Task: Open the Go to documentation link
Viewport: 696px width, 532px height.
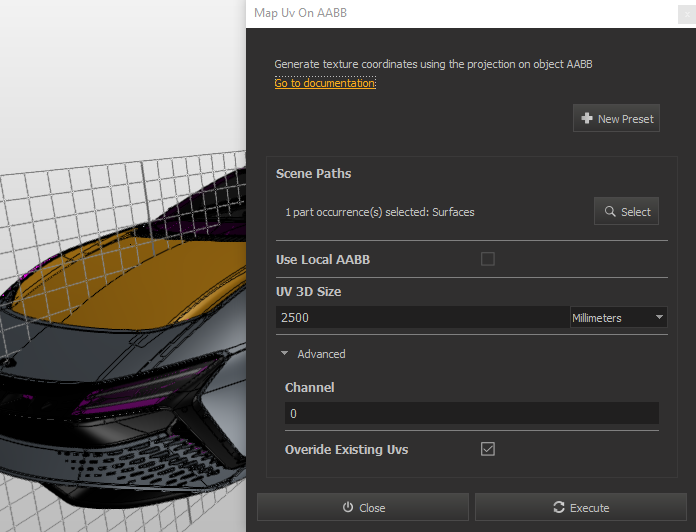Action: (x=325, y=83)
